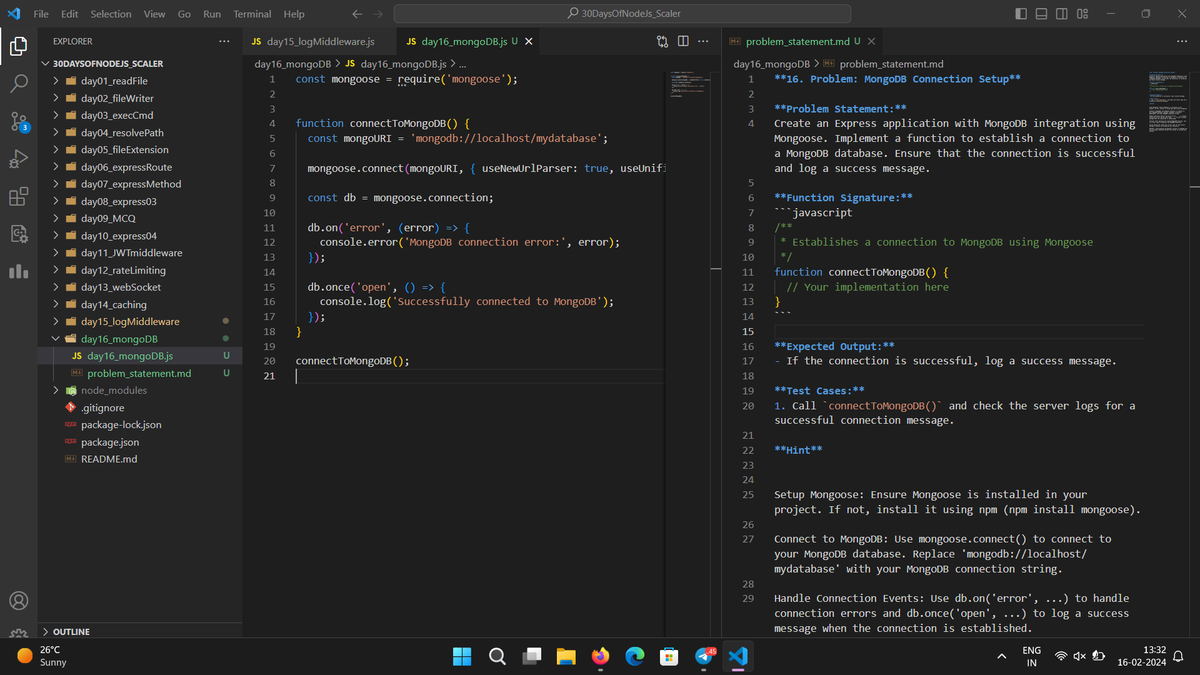Place cursor on empty line 21 of day16_mongoDB.js

pos(479,376)
